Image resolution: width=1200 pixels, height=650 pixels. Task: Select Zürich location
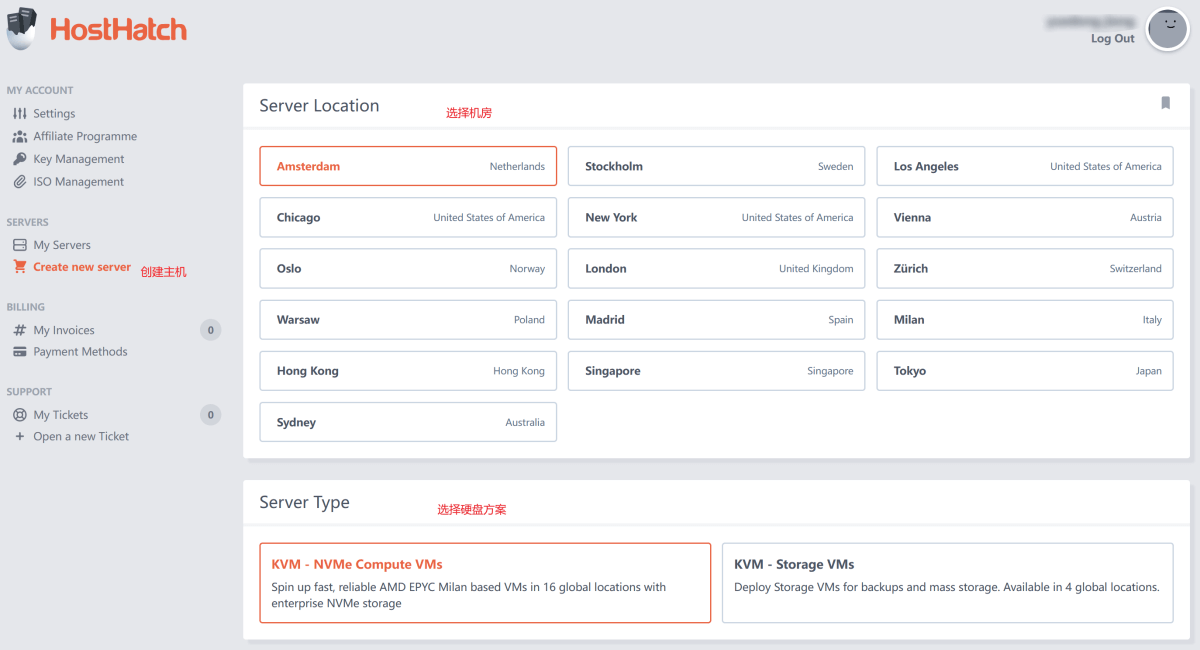click(x=1025, y=268)
